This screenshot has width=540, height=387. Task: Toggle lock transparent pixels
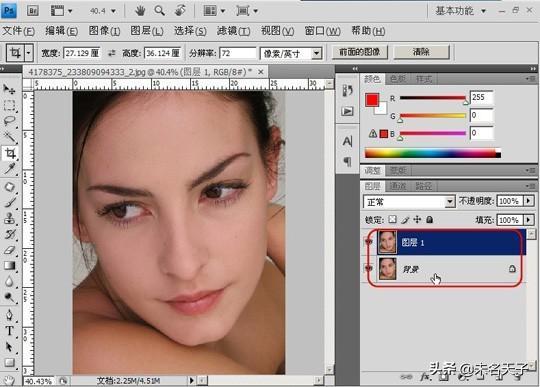click(x=392, y=219)
